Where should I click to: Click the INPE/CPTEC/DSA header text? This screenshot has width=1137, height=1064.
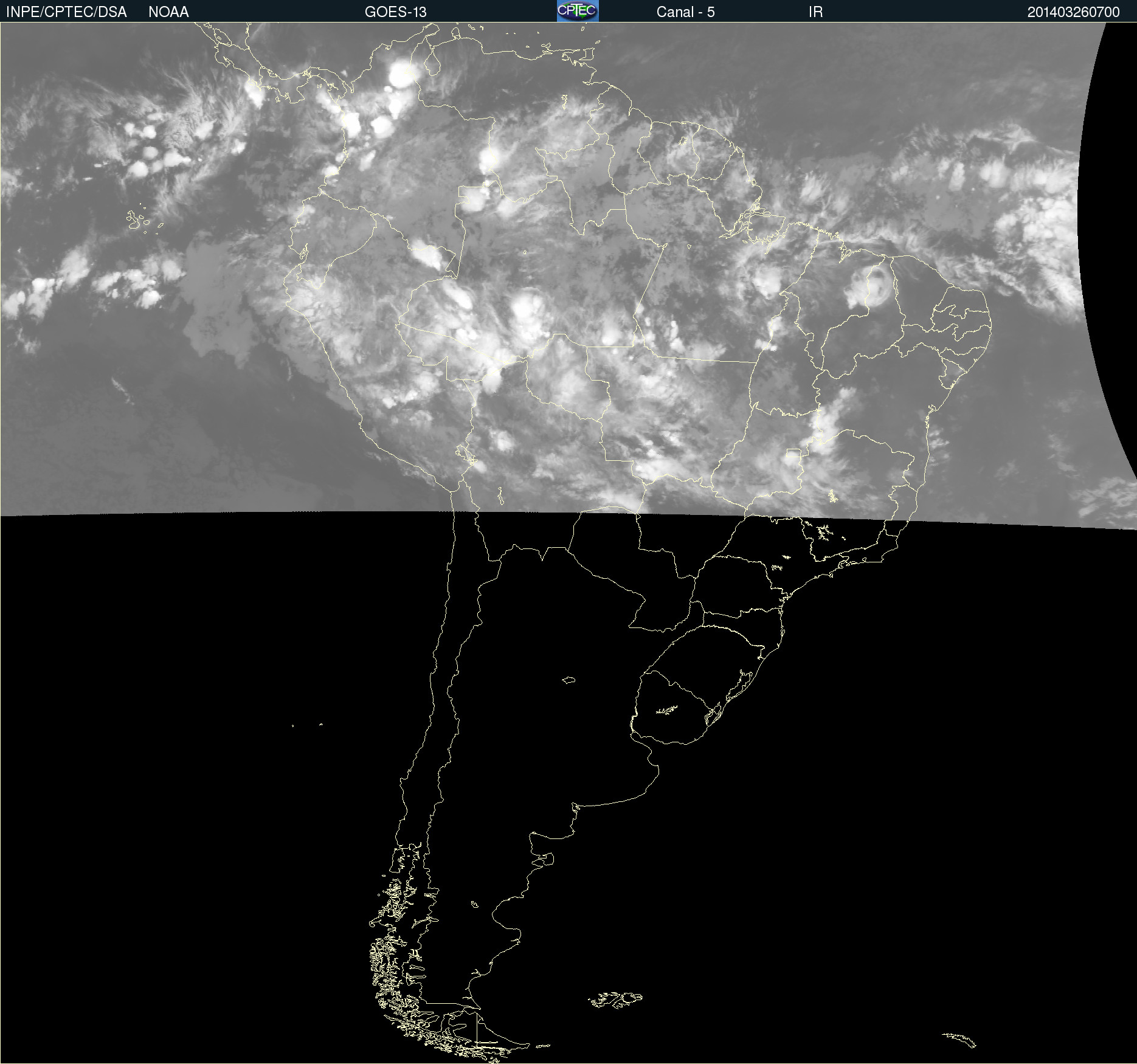pos(66,12)
